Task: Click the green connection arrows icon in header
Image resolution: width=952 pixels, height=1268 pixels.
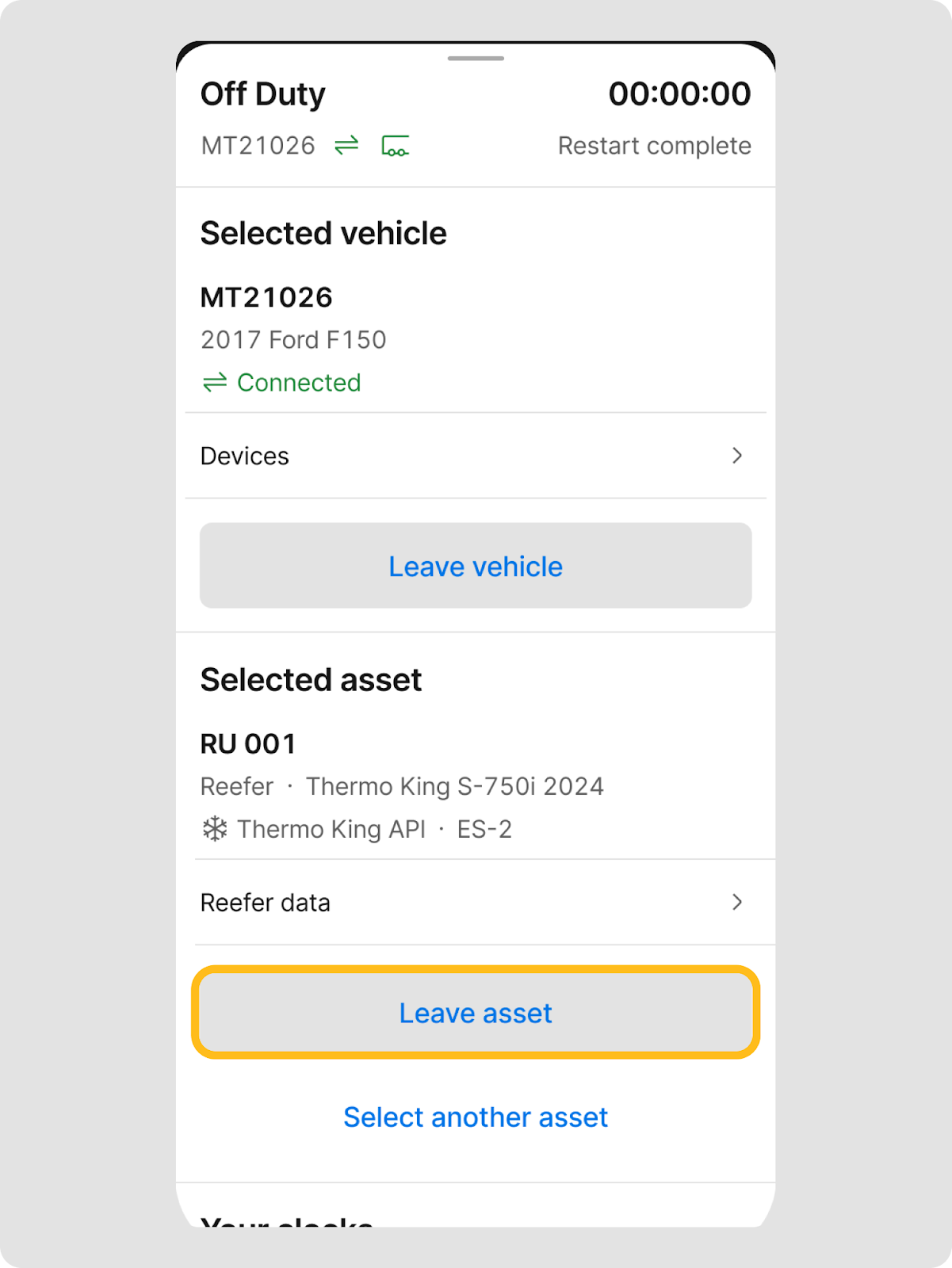Action: (346, 146)
